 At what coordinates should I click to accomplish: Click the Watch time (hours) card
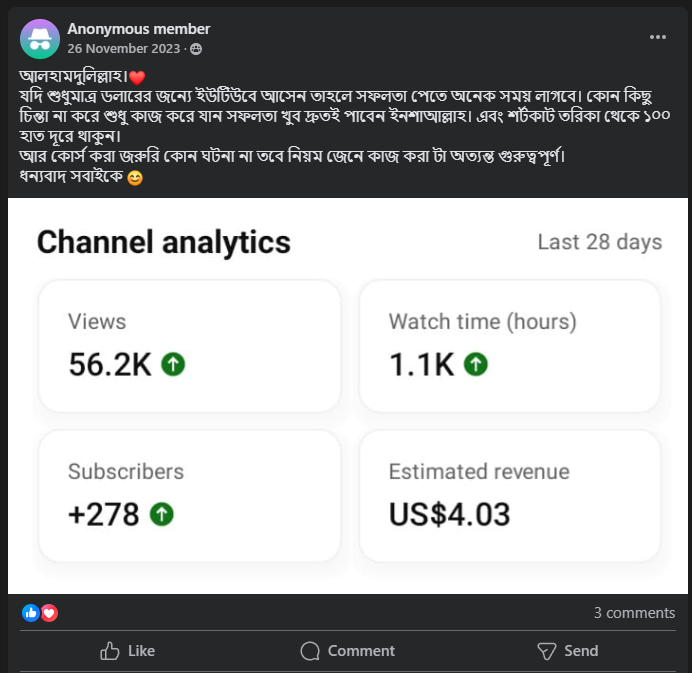coord(509,345)
